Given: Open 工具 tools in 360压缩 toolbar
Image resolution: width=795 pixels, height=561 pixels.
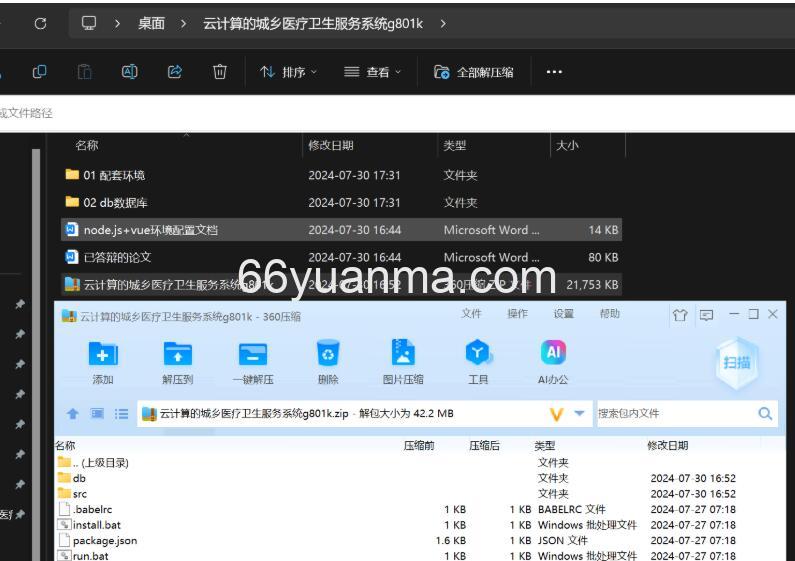Looking at the screenshot, I should point(478,362).
